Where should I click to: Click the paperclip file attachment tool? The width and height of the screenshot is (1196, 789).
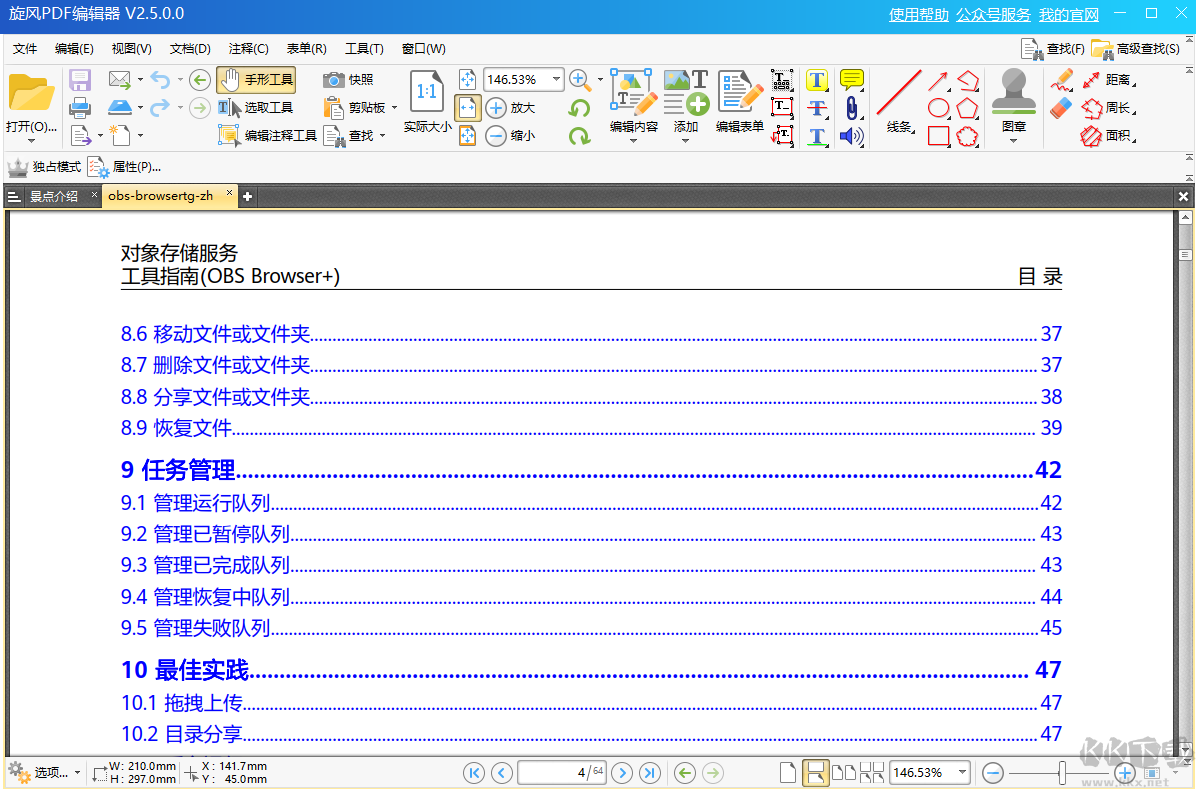click(851, 108)
